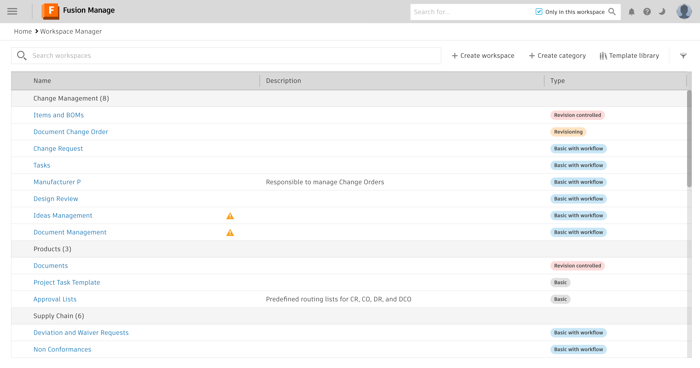Open the user profile avatar
This screenshot has height=368, width=700.
(684, 11)
